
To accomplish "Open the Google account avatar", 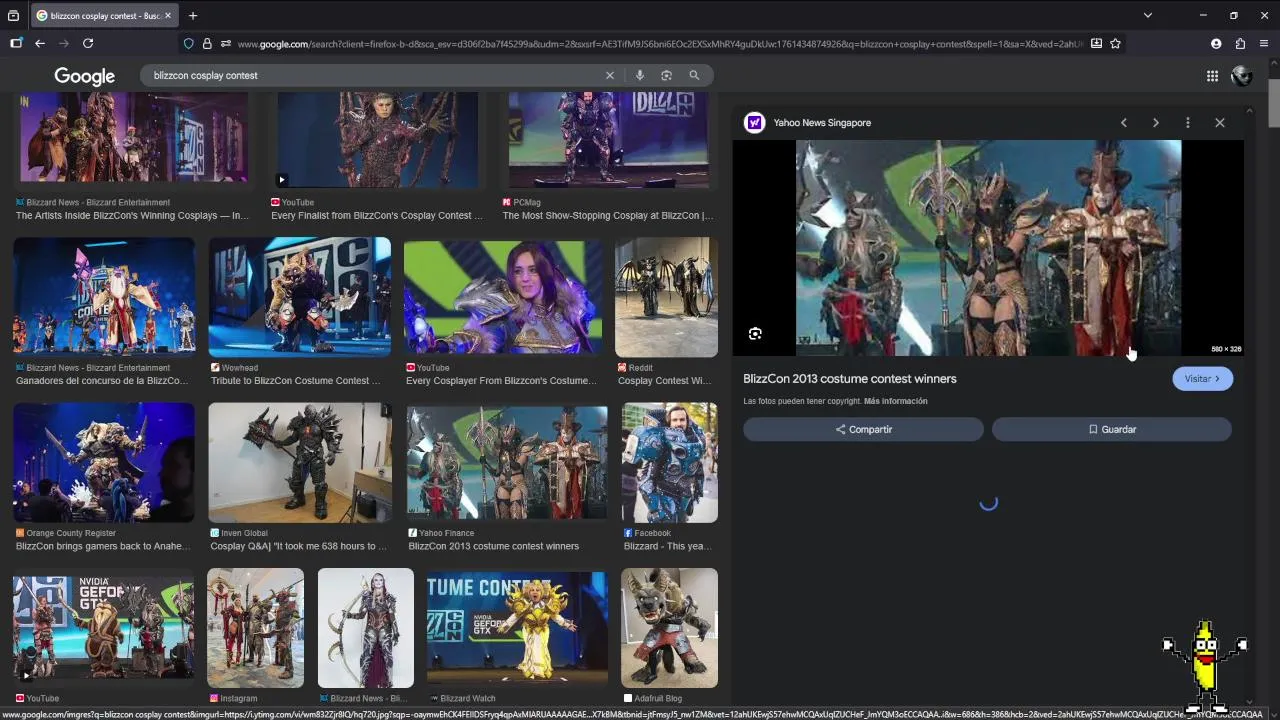I will [x=1242, y=76].
